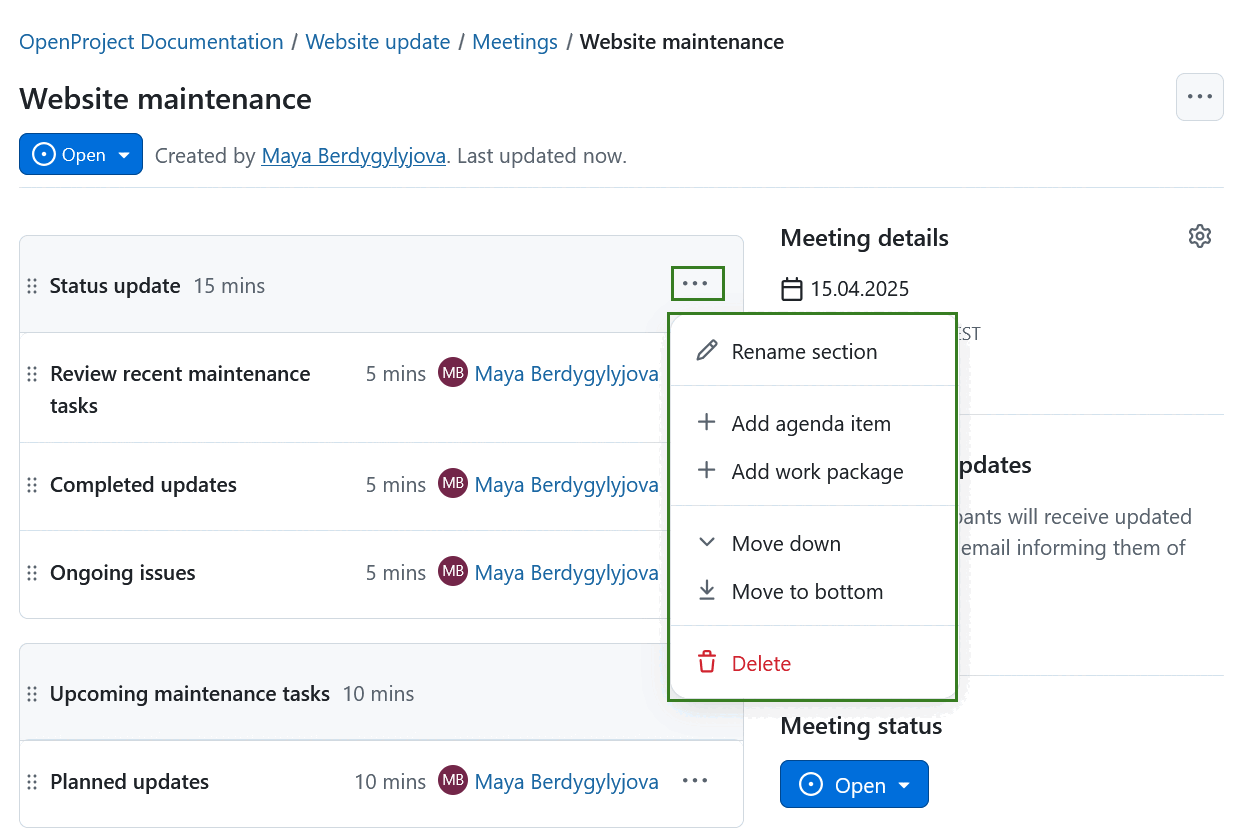Click Maya Berdygylyjova avatar in Planned updates
Image resolution: width=1239 pixels, height=832 pixels.
coord(452,781)
